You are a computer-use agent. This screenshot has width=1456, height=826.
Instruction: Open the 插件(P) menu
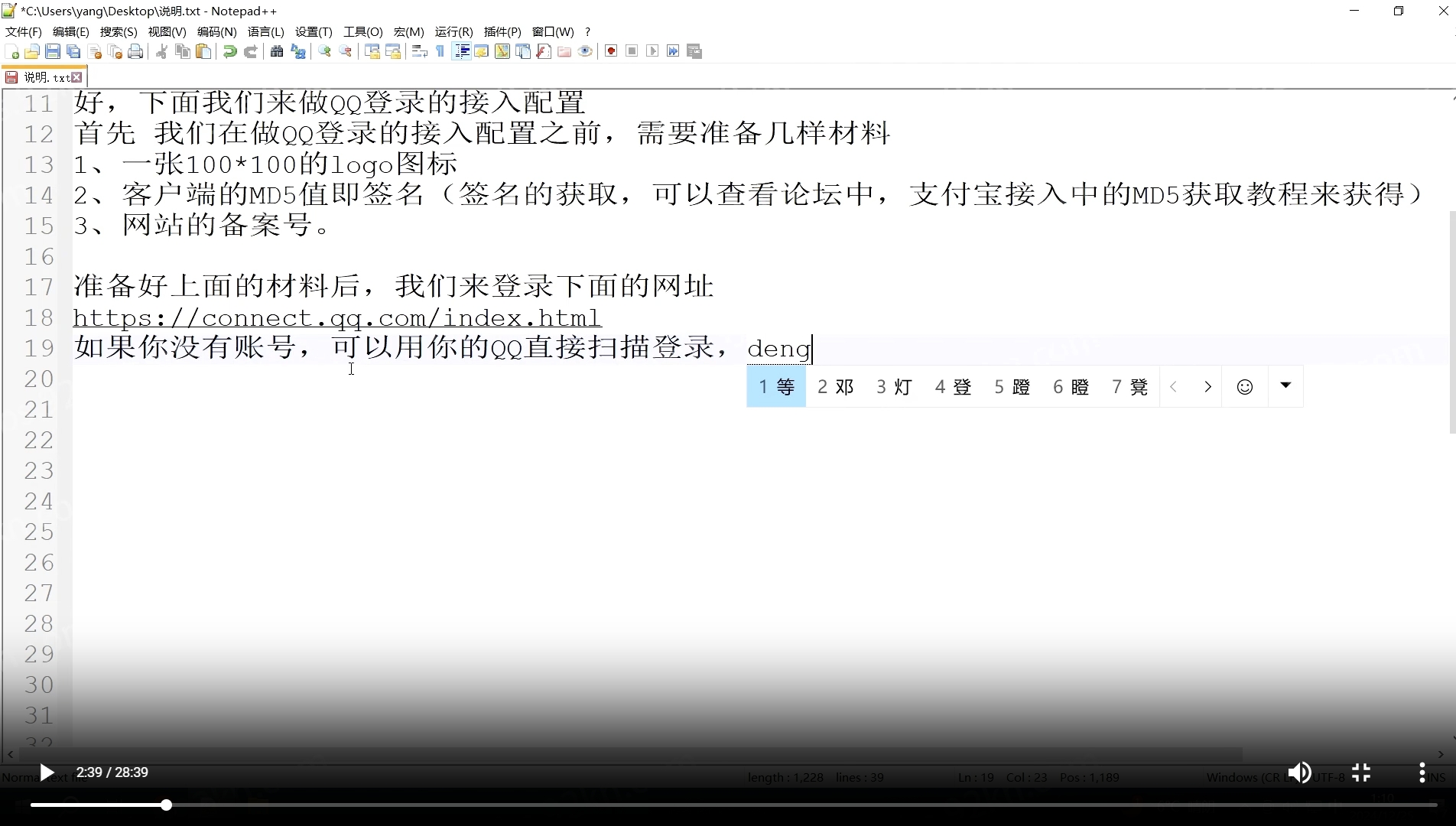click(x=502, y=31)
